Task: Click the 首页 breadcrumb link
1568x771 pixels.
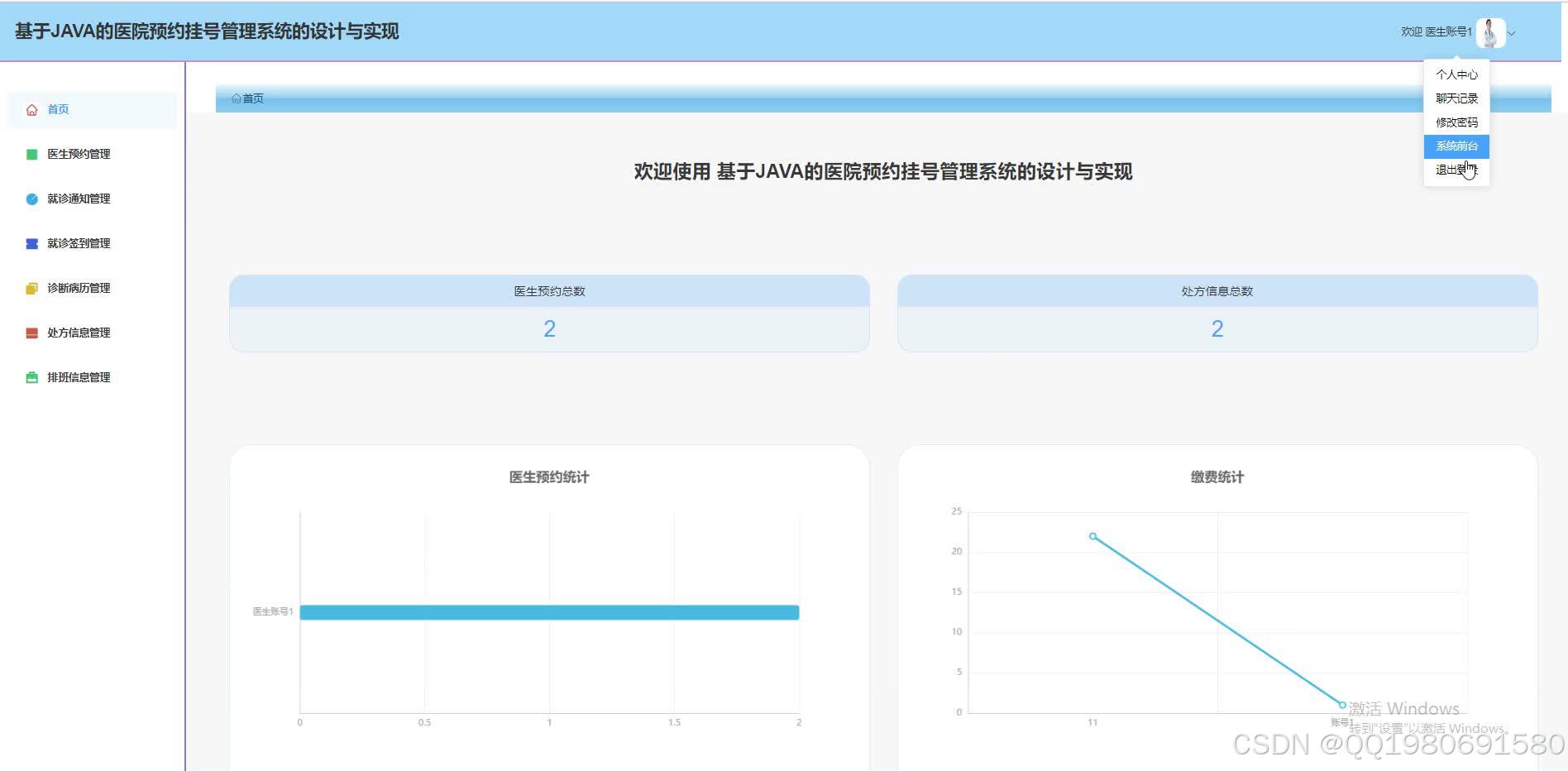Action: point(252,98)
